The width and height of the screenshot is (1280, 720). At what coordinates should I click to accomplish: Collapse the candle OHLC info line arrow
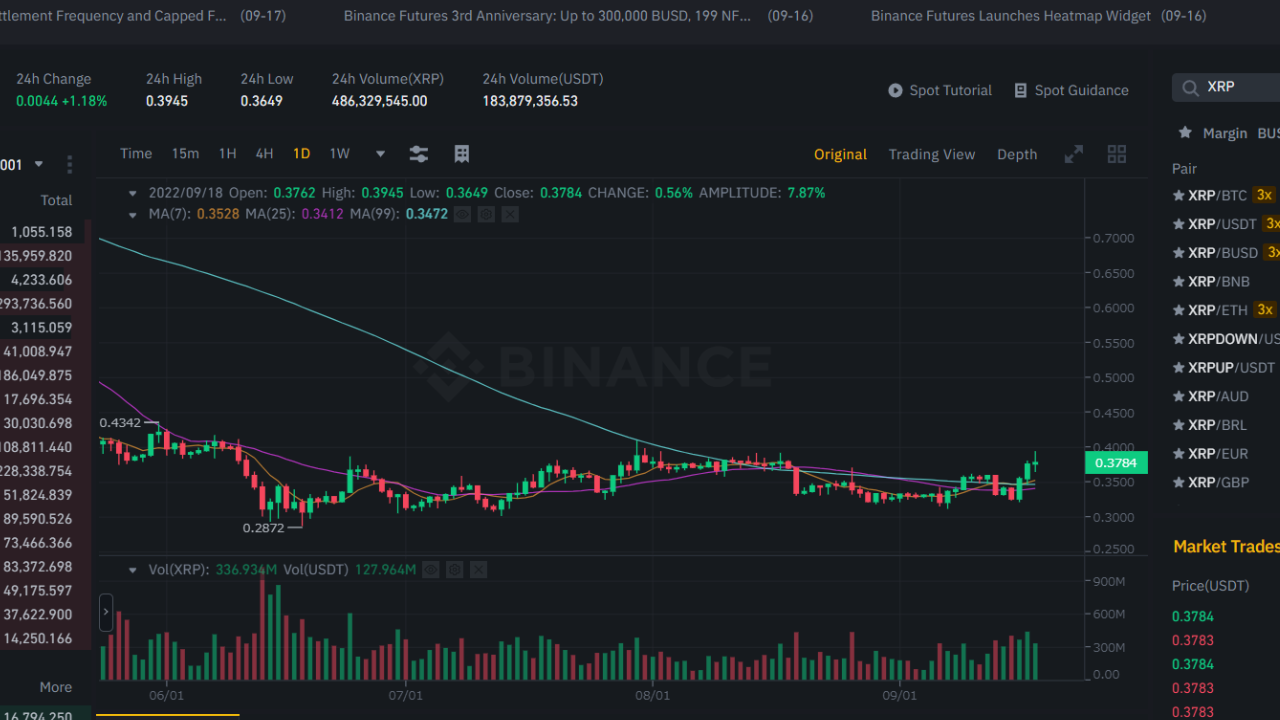click(x=133, y=193)
